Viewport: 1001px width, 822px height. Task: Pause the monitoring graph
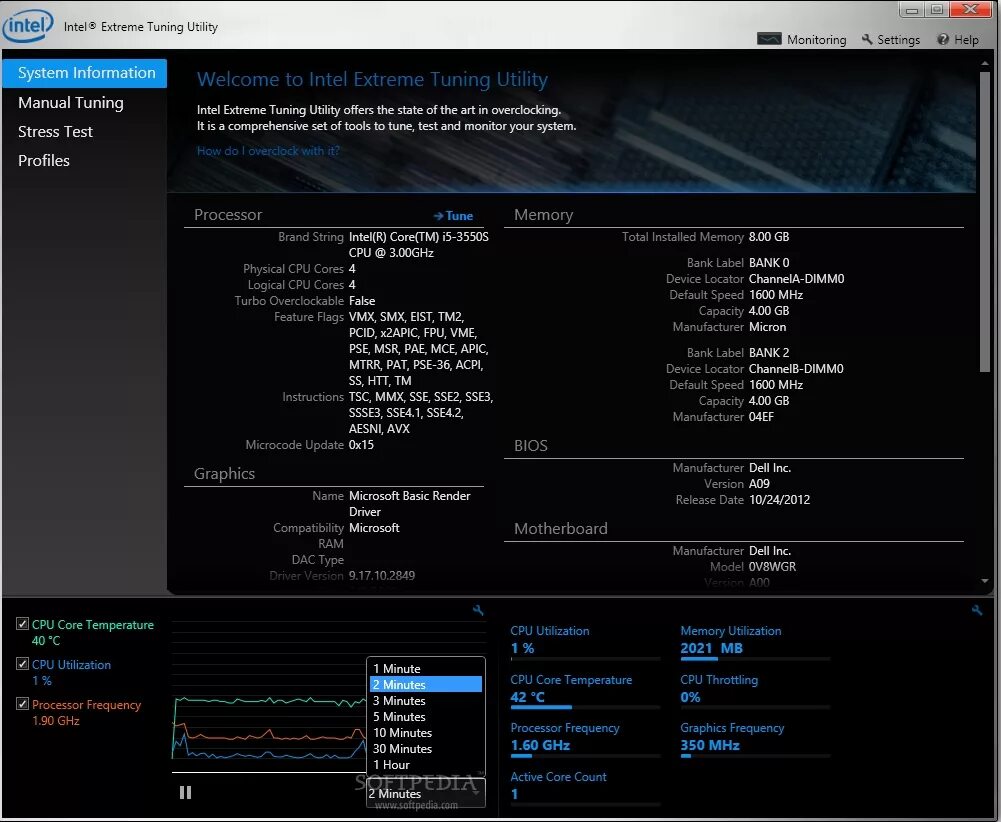[x=185, y=792]
